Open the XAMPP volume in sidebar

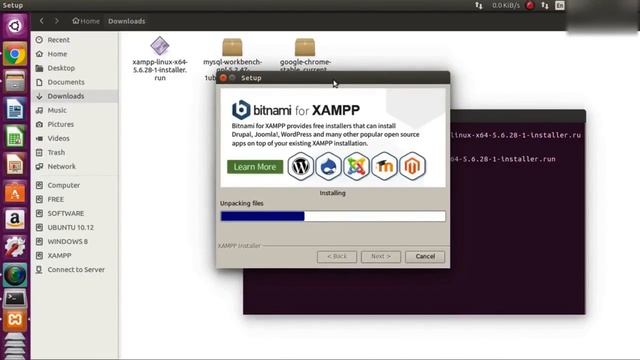pyautogui.click(x=75, y=256)
